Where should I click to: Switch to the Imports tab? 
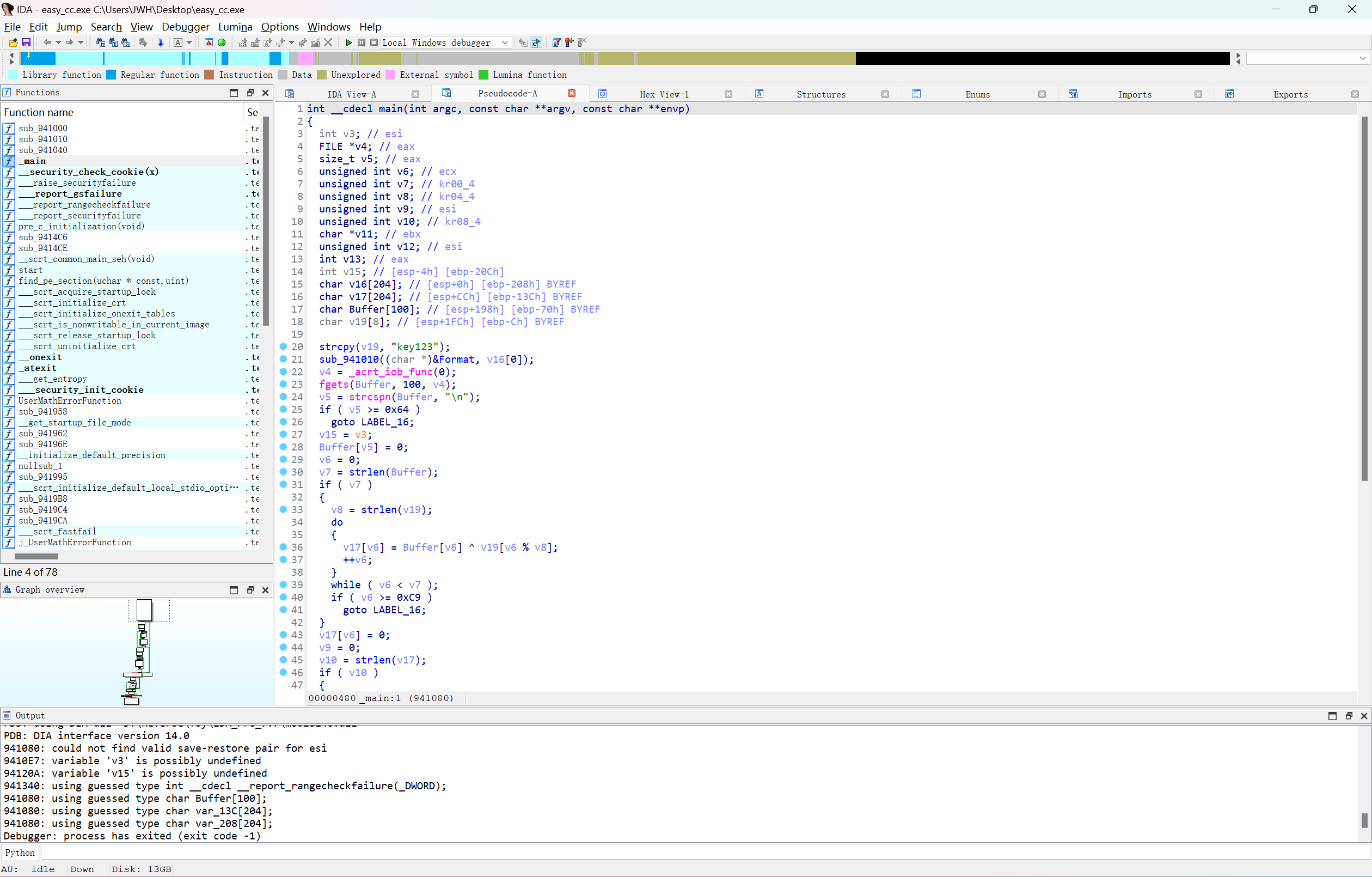click(1134, 94)
